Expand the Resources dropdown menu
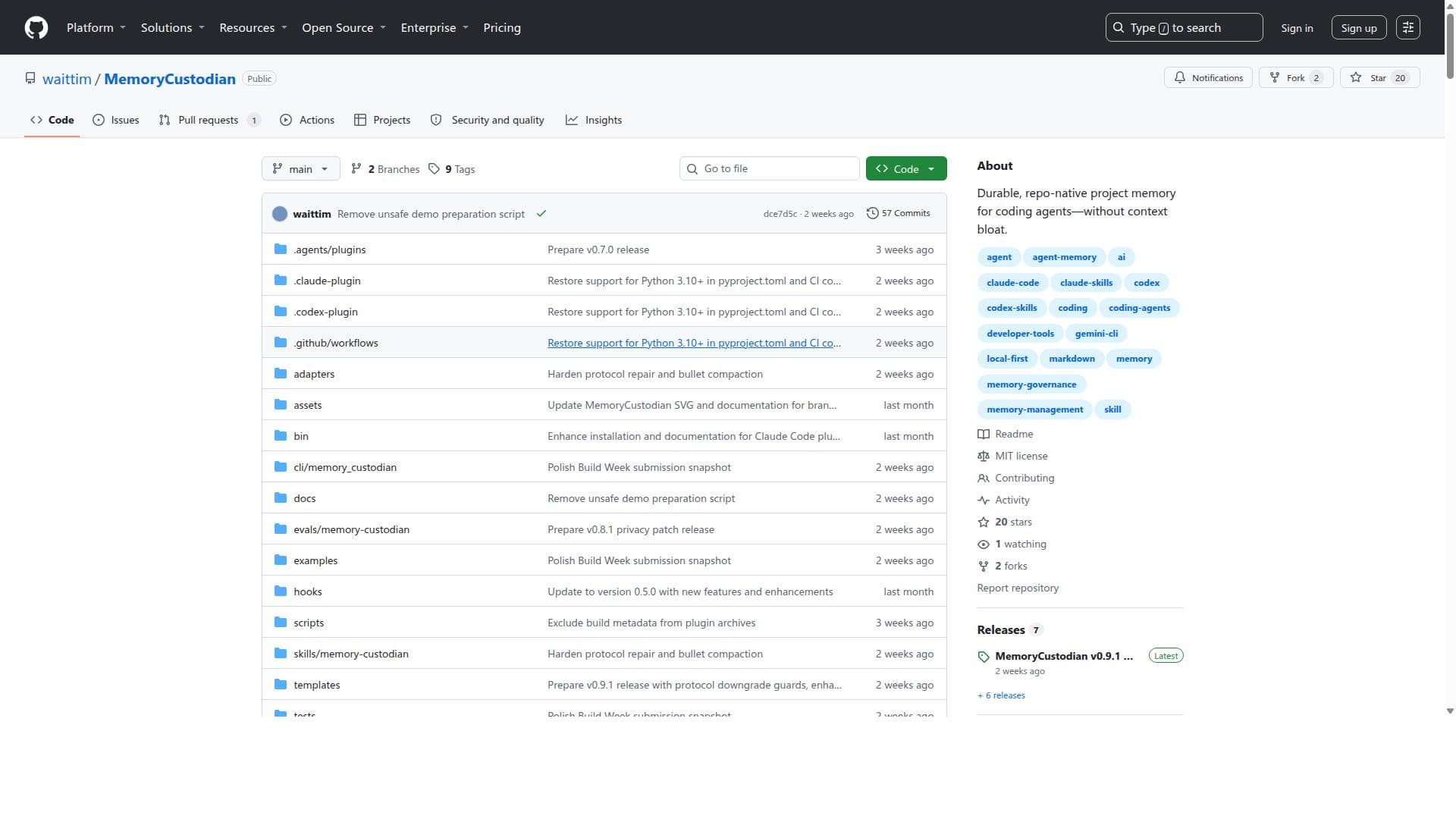This screenshot has width=1456, height=819. click(x=253, y=27)
